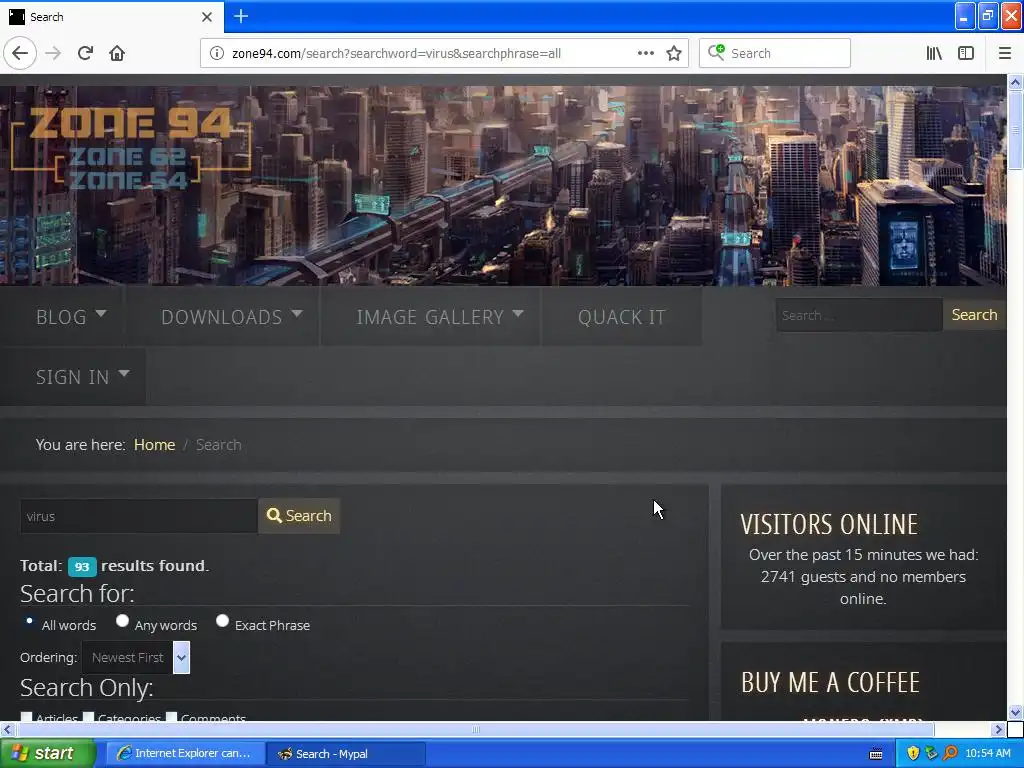Viewport: 1024px width, 768px height.
Task: Go back to the previous page
Action: click(x=20, y=53)
